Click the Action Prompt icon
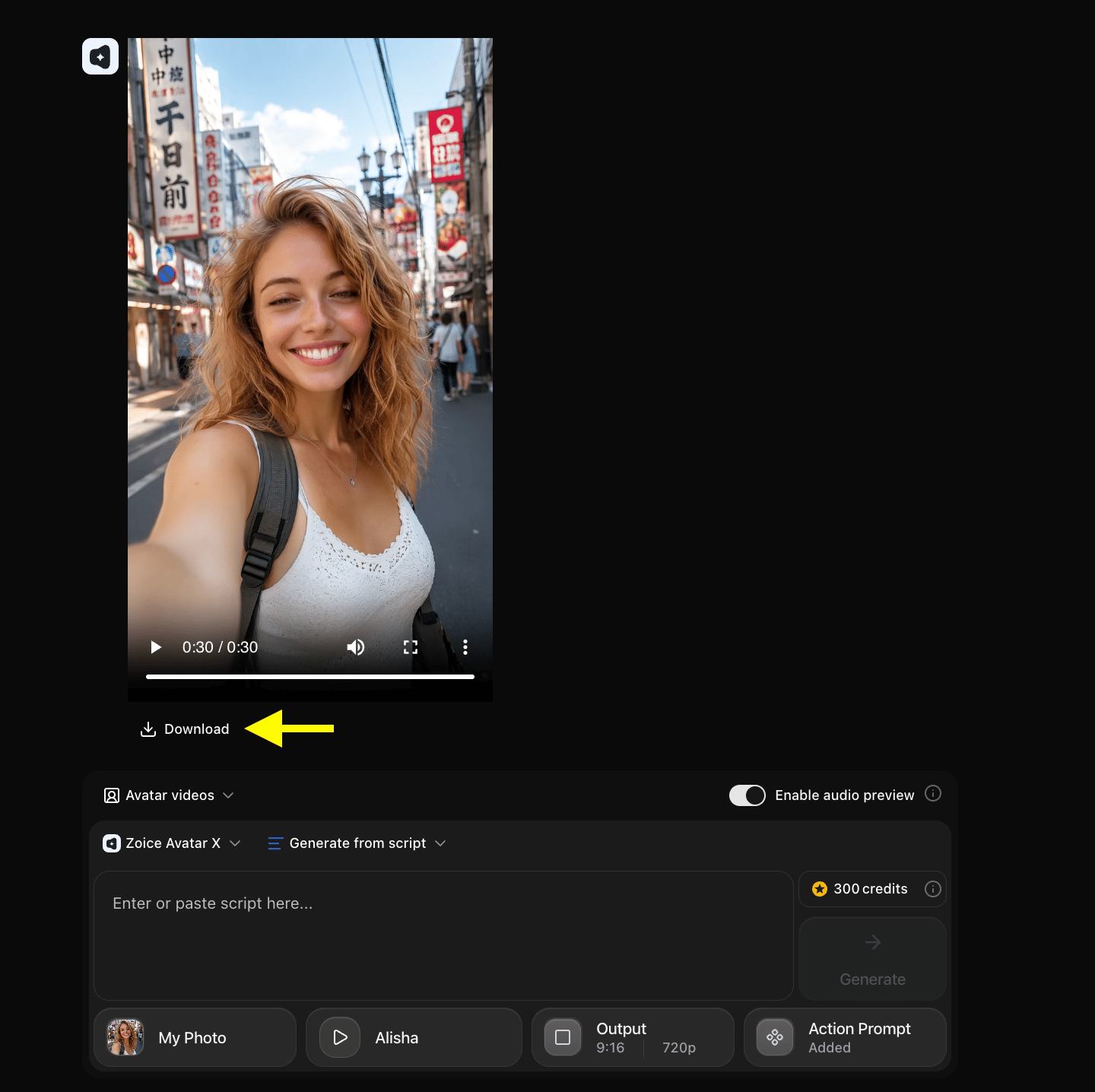Screen dimensions: 1095x1092 point(775,1037)
